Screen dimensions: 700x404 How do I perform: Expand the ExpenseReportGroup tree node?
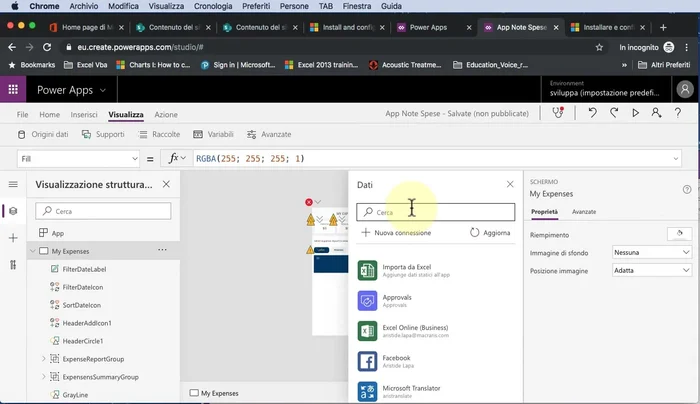(43, 358)
